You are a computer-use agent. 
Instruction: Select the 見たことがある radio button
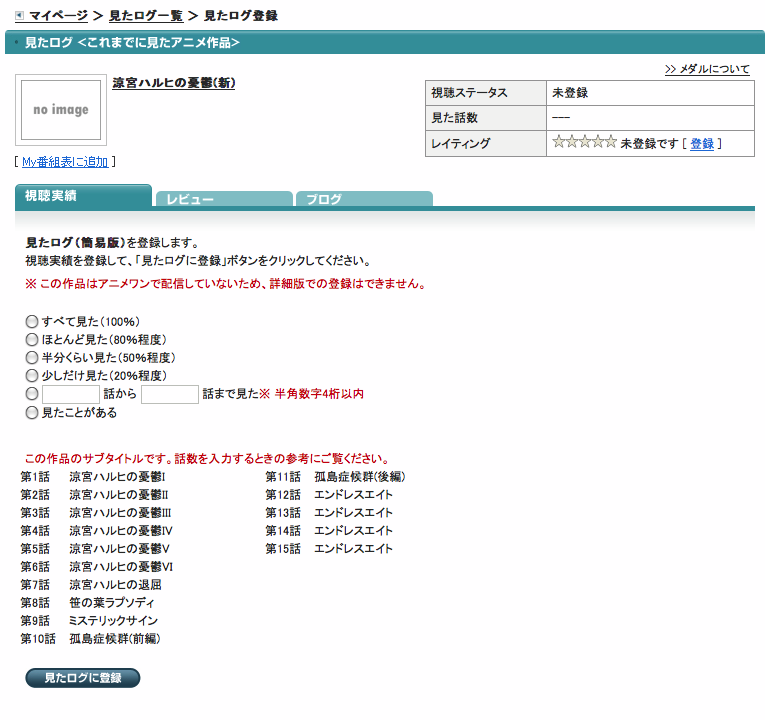(x=32, y=413)
